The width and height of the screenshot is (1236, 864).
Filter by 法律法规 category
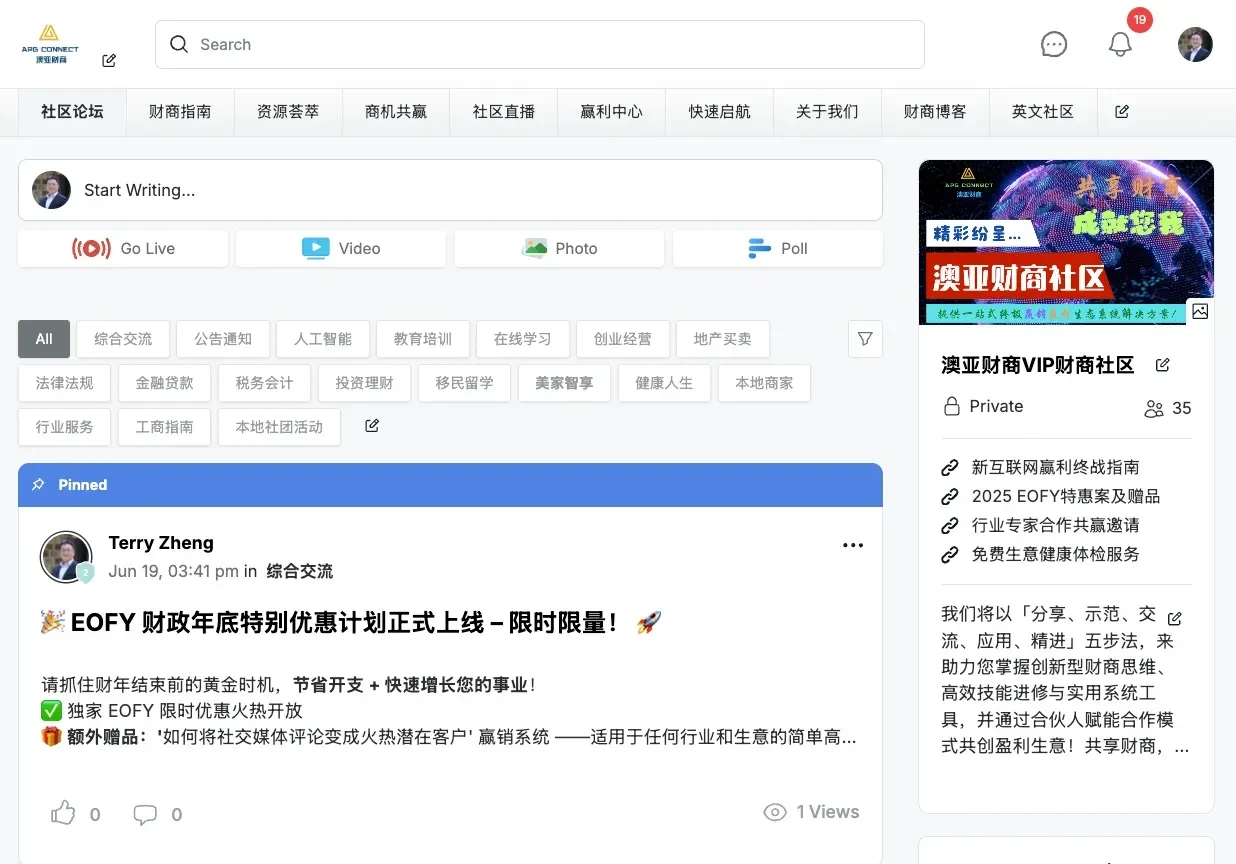[x=65, y=383]
